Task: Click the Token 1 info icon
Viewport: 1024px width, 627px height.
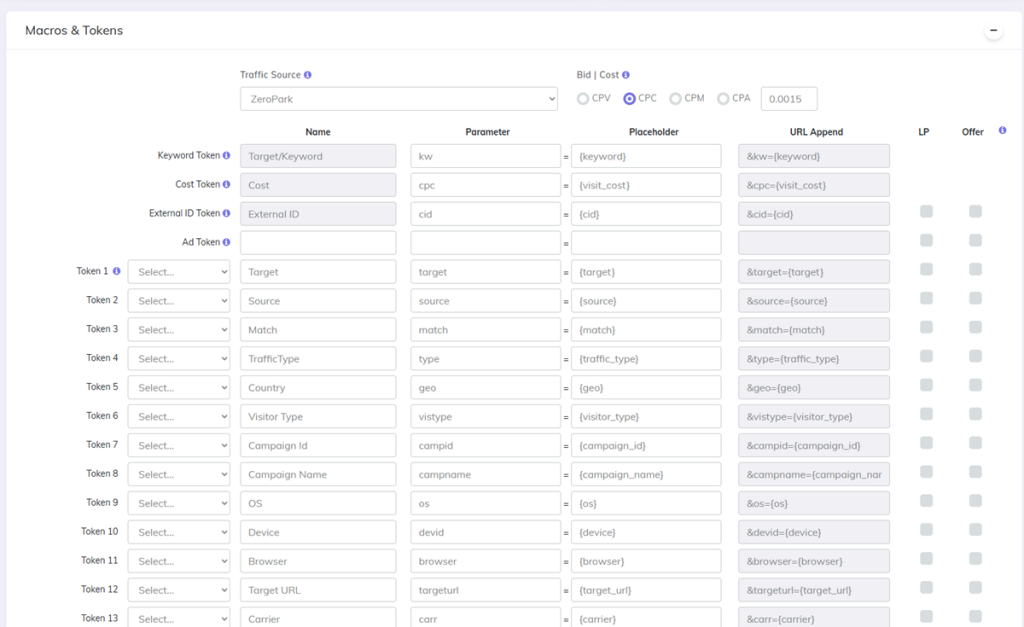Action: pyautogui.click(x=119, y=270)
